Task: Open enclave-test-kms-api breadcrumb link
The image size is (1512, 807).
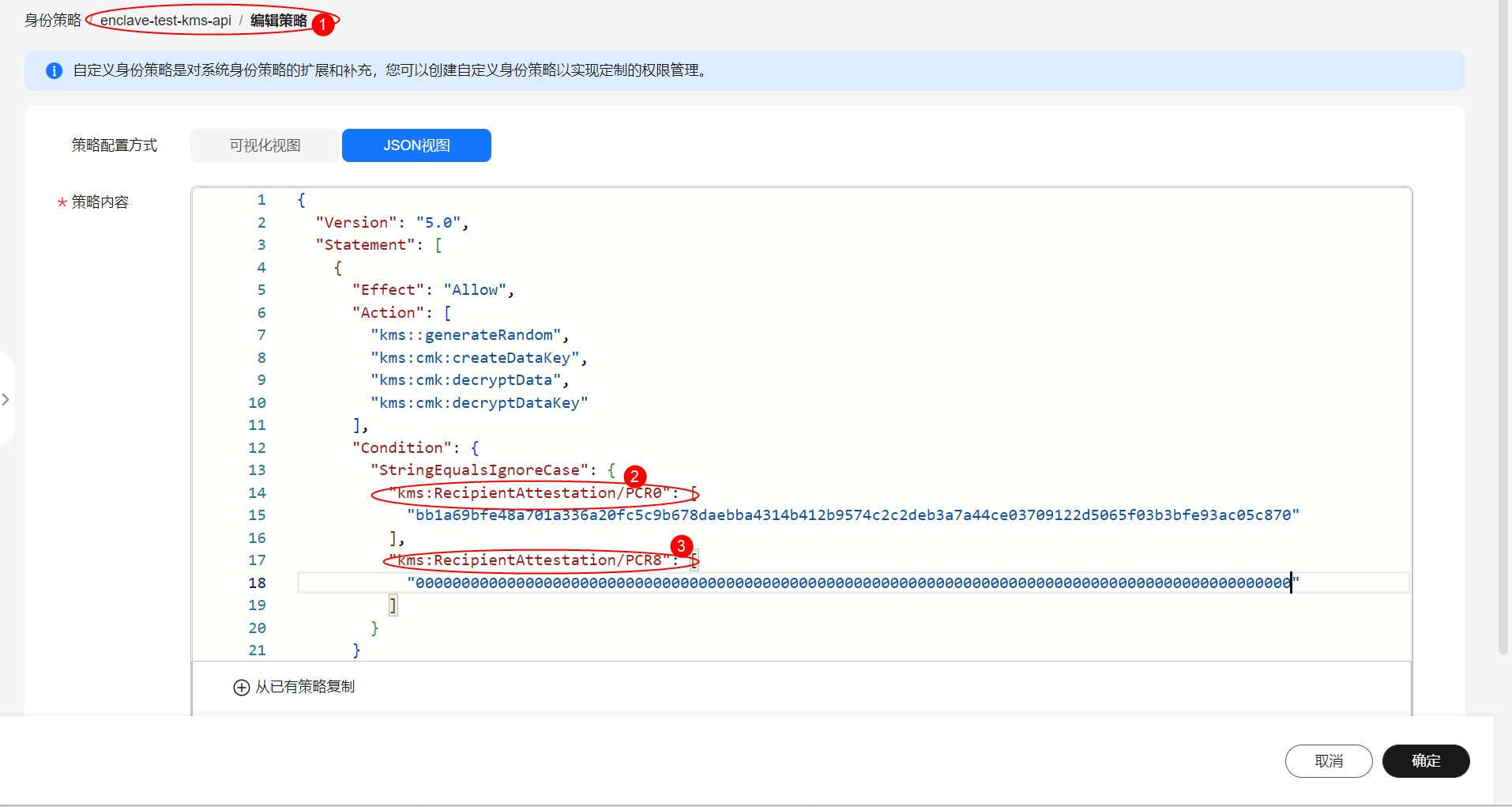Action: click(166, 21)
